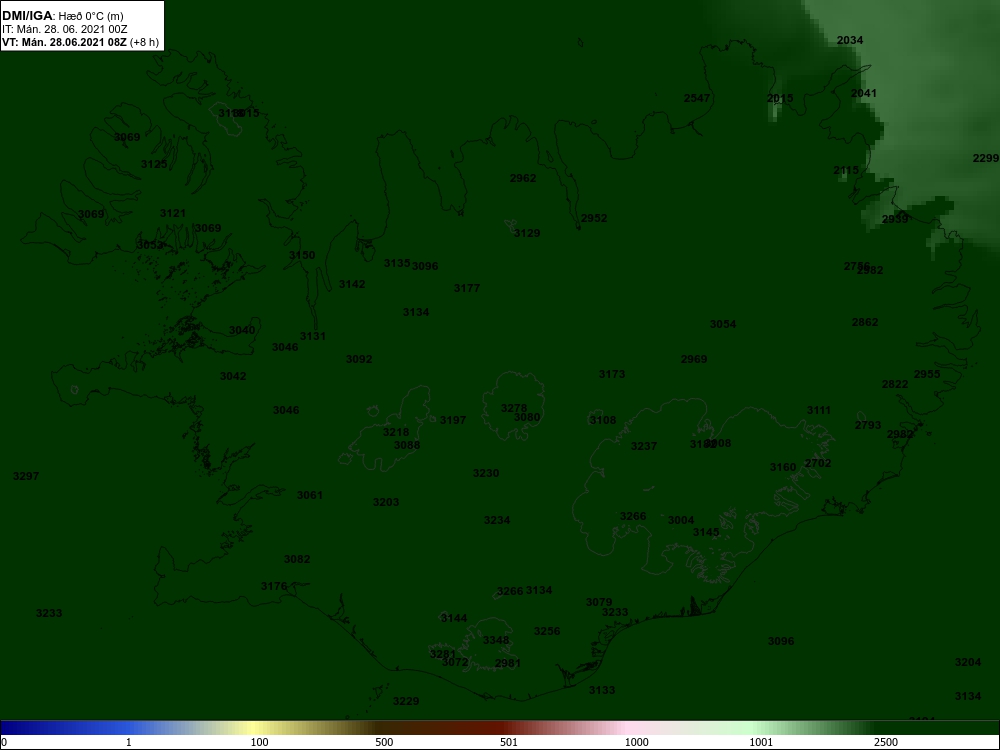Viewport: 1000px width, 750px height.
Task: Select the 3173 value label
Action: [x=612, y=374]
